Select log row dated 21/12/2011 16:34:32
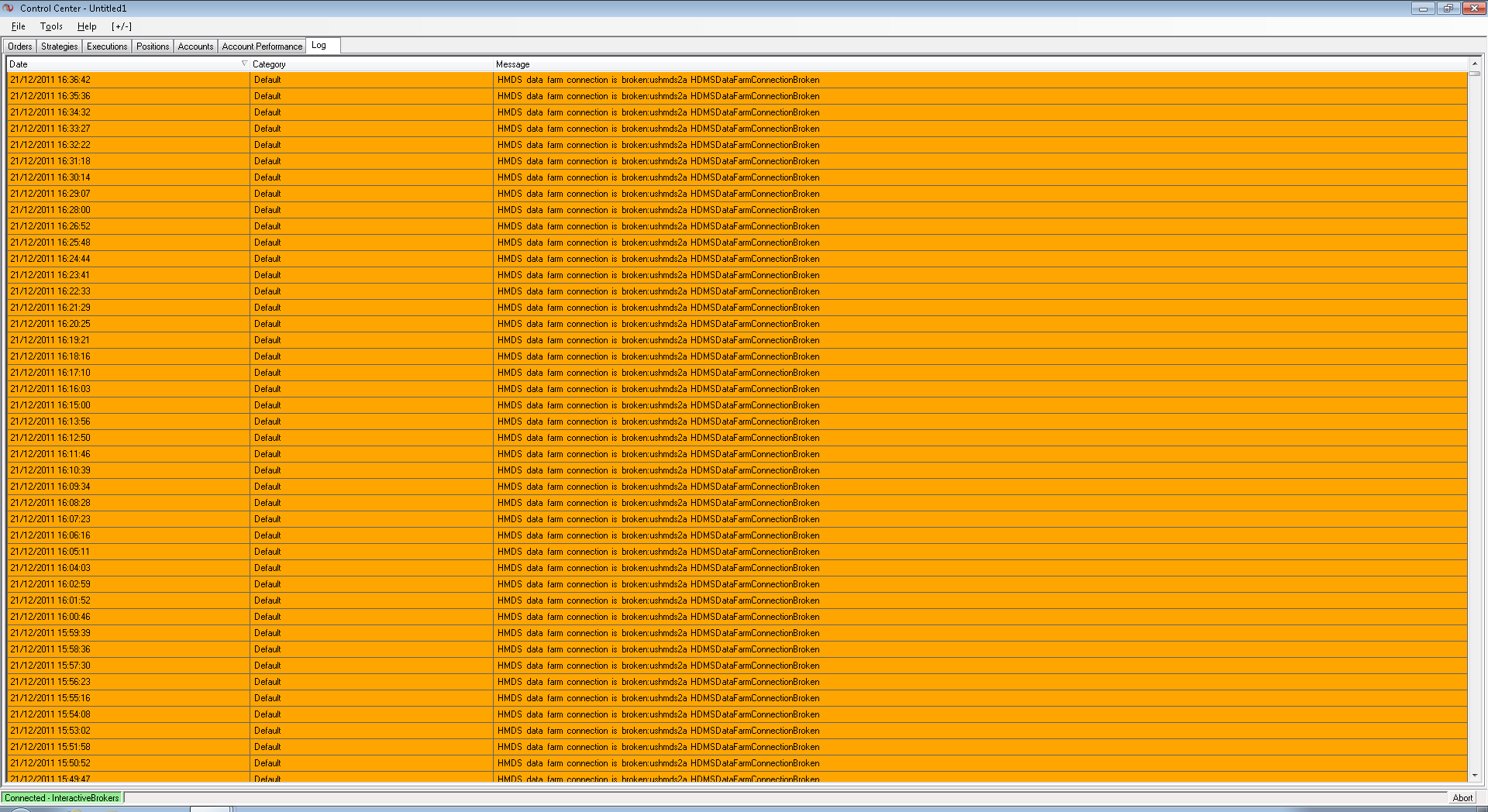Screen dimensions: 1488x812 [737, 112]
